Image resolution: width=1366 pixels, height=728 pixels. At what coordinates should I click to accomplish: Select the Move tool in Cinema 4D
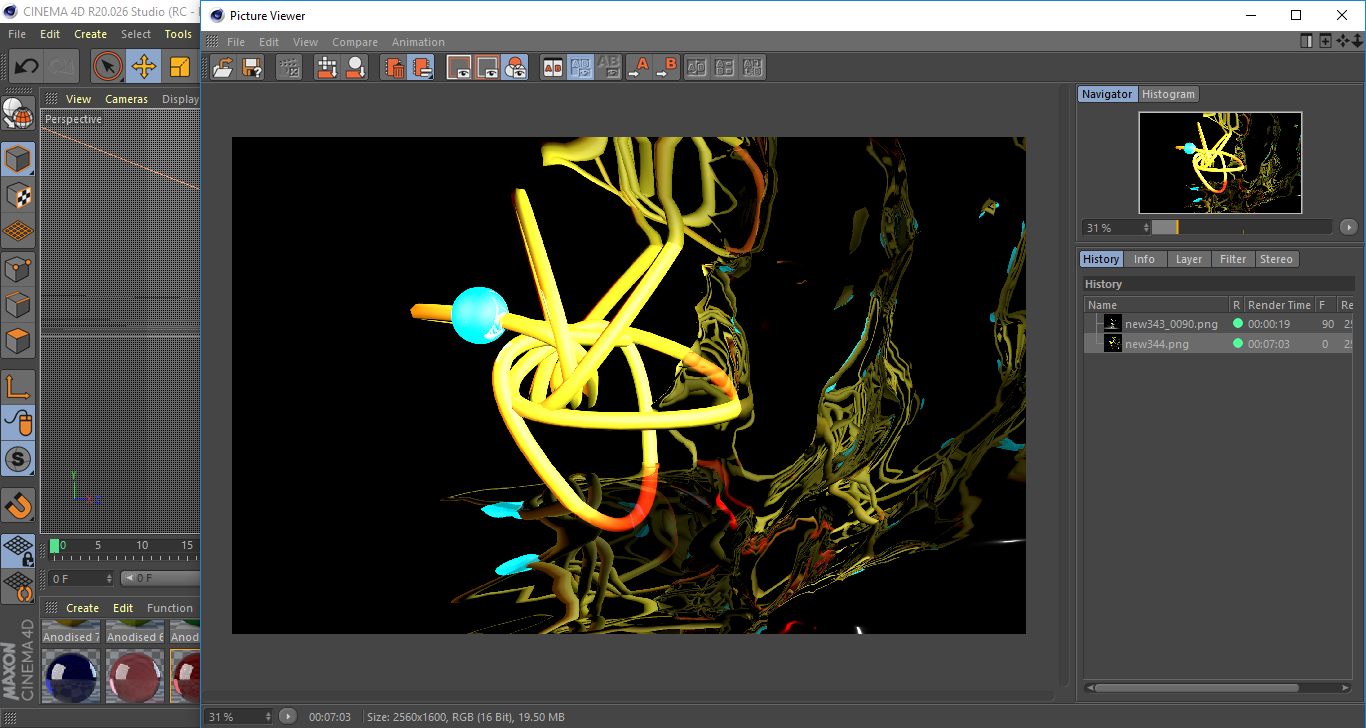click(144, 67)
